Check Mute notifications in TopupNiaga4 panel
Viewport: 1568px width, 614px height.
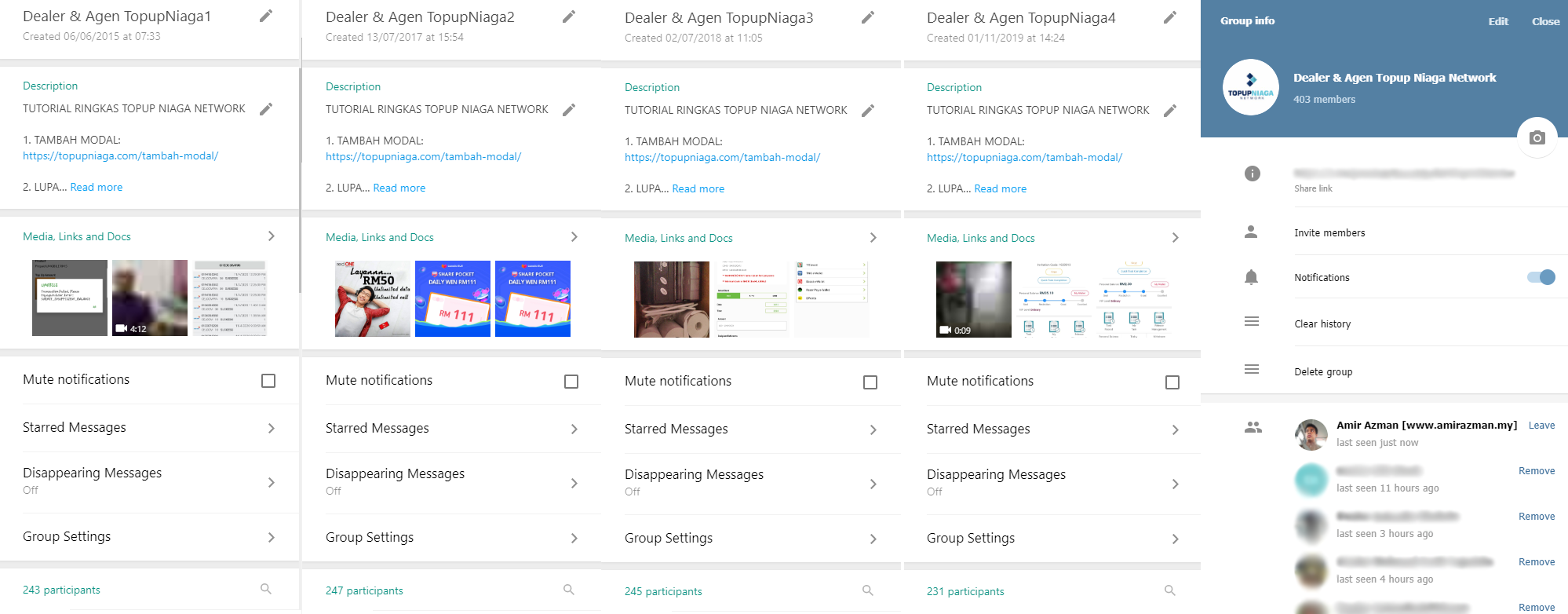coord(1172,382)
